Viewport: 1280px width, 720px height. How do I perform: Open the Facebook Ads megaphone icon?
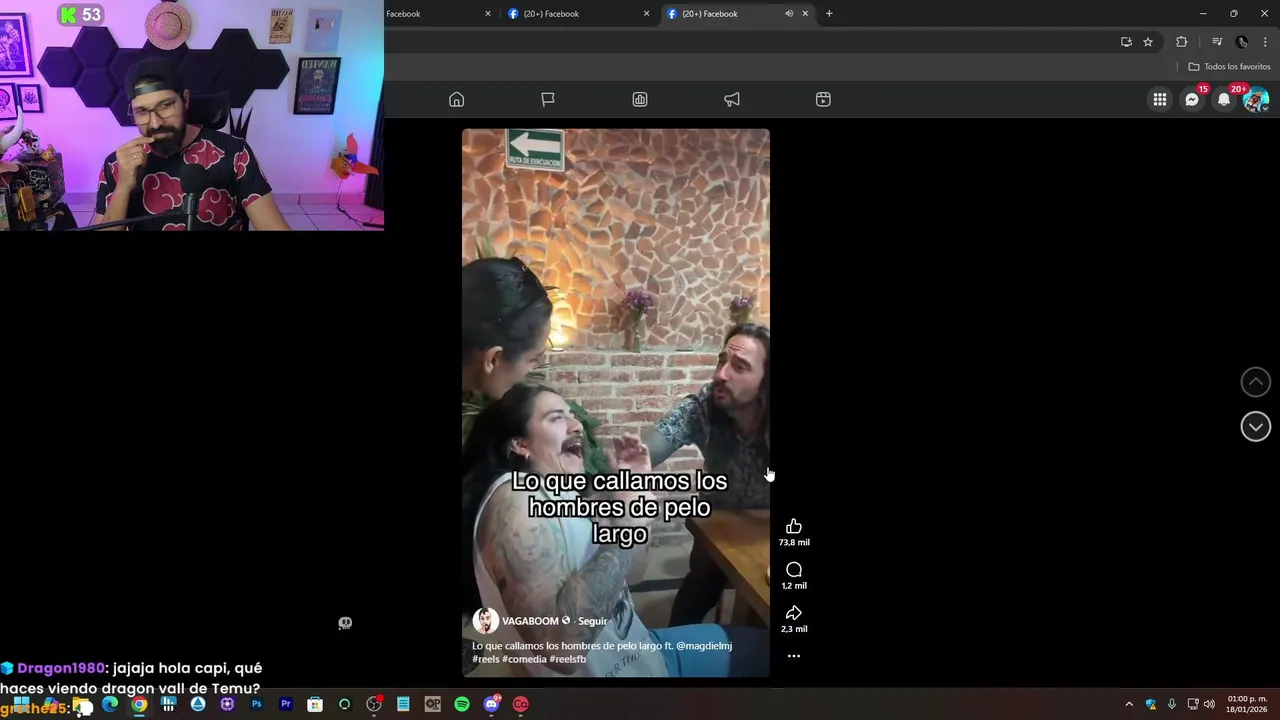(x=732, y=99)
